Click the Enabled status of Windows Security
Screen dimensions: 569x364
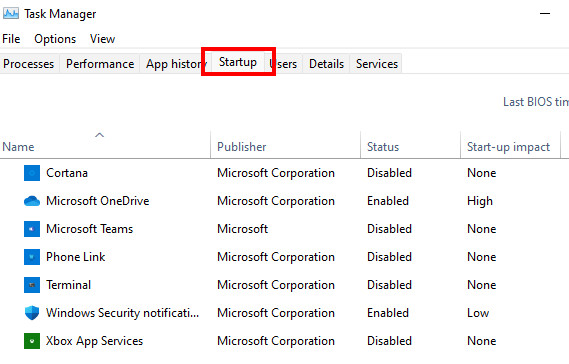pos(388,313)
